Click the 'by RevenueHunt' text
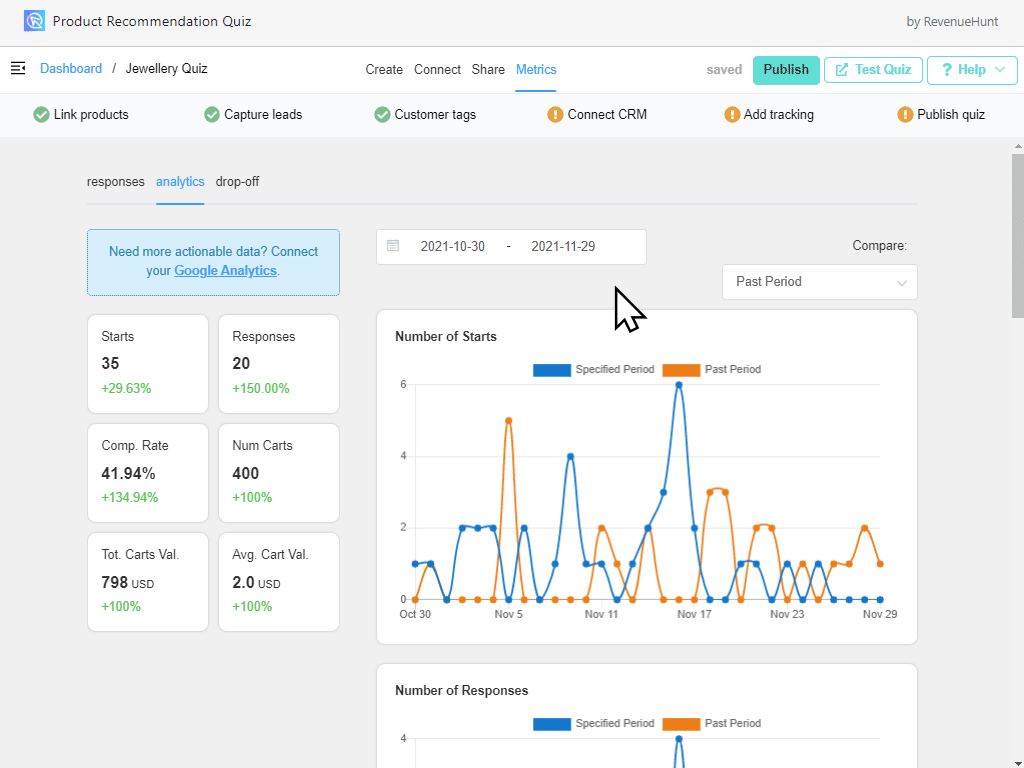 (x=952, y=22)
